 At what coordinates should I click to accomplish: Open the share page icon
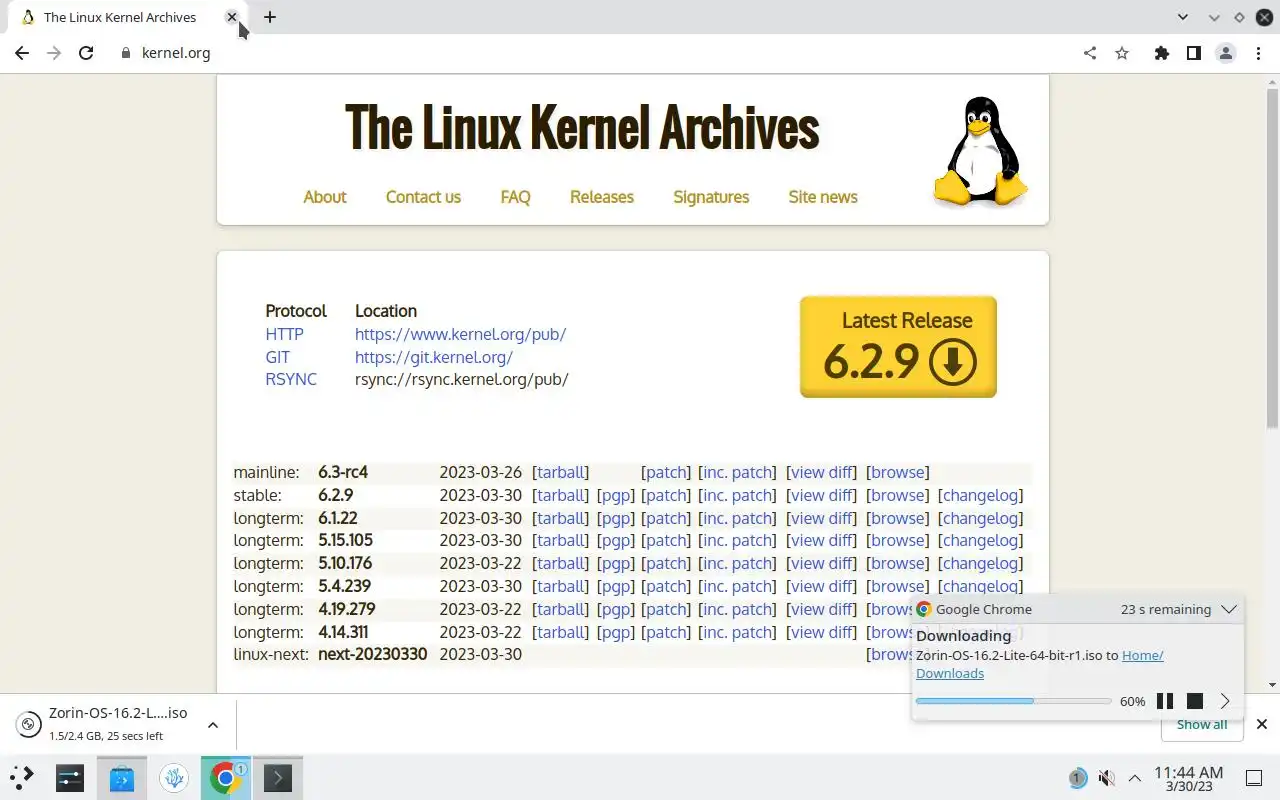coord(1090,53)
